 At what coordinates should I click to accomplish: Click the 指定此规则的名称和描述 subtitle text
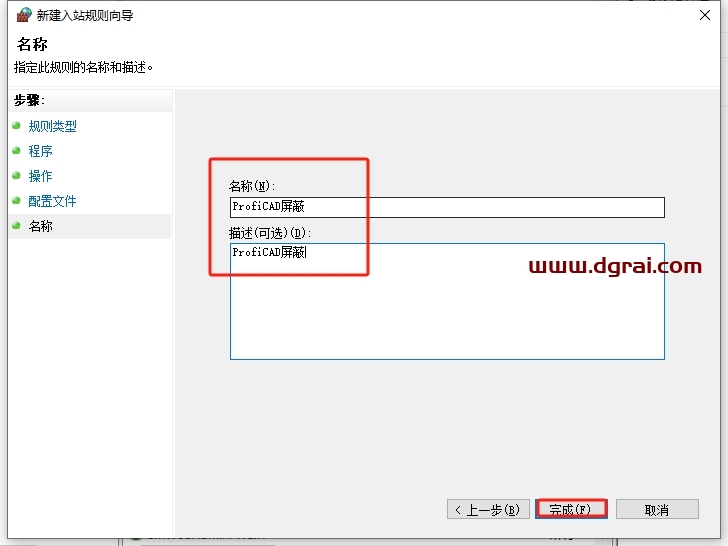tap(84, 68)
